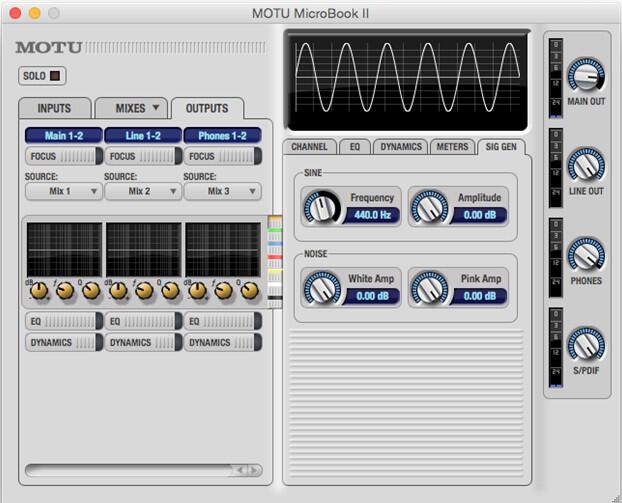Click the S/PDIF volume knob
Viewport: 622px width, 503px height.
[x=586, y=345]
